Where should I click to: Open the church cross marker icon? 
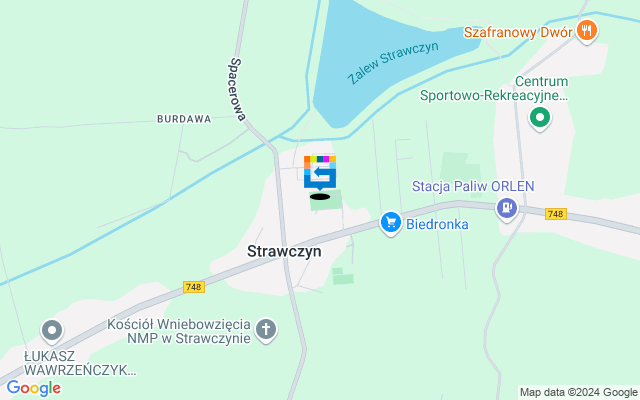coord(266,330)
